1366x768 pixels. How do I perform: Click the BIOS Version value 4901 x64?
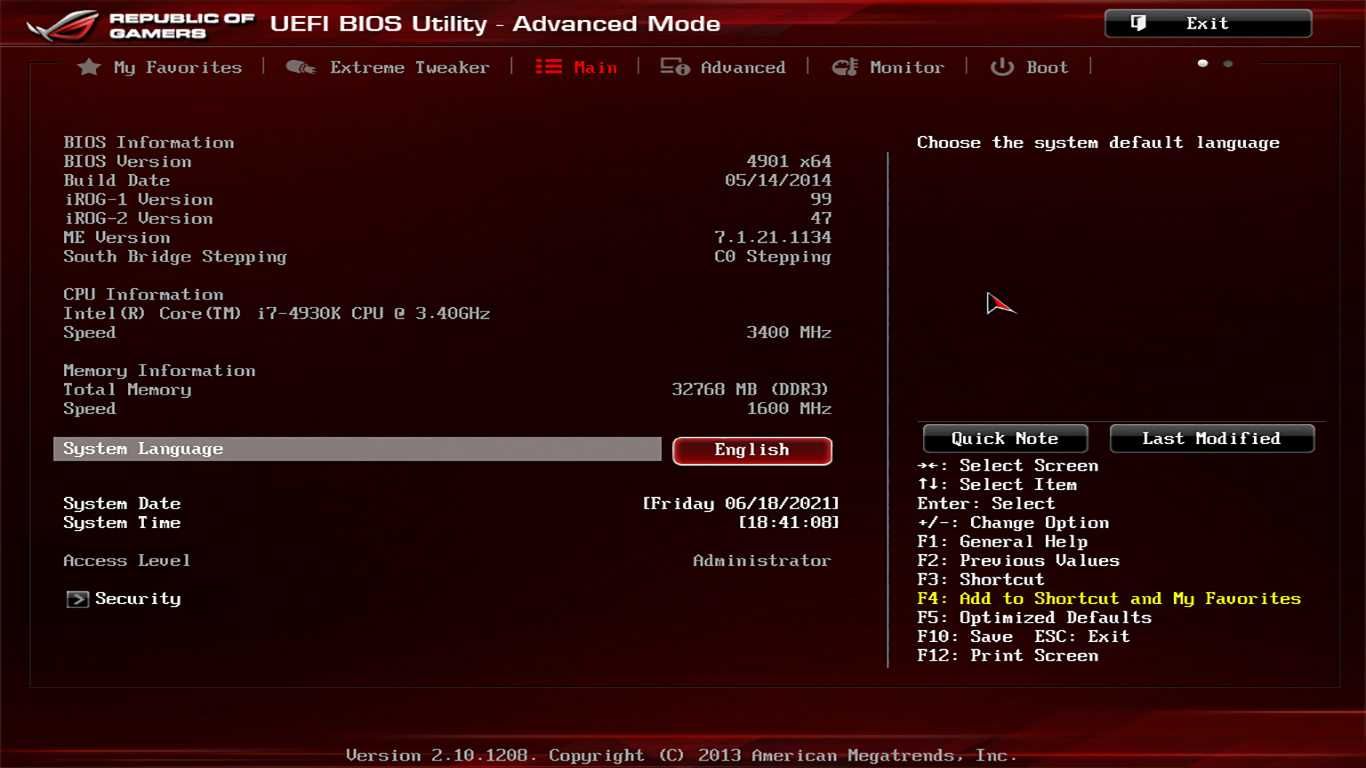click(x=789, y=162)
